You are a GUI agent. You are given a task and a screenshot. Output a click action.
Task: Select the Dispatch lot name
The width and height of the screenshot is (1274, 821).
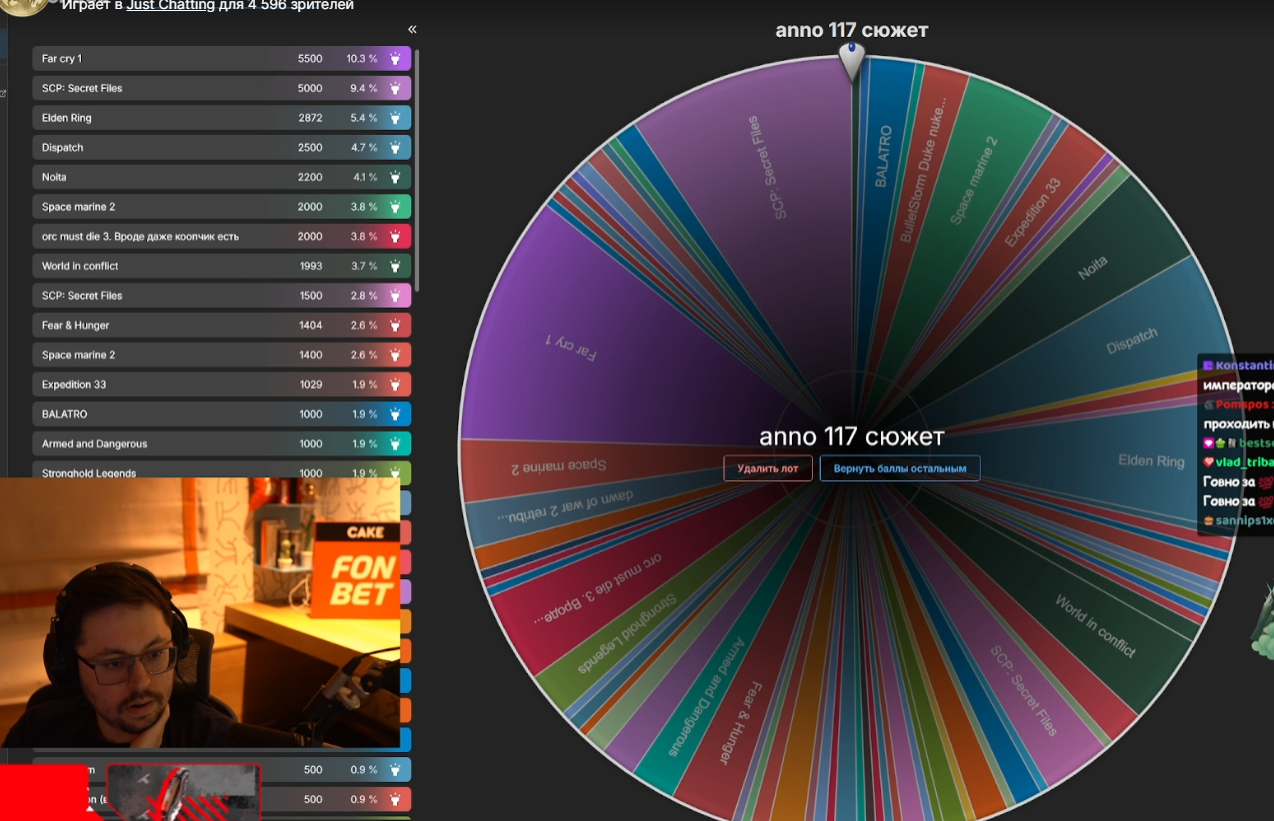click(x=63, y=147)
